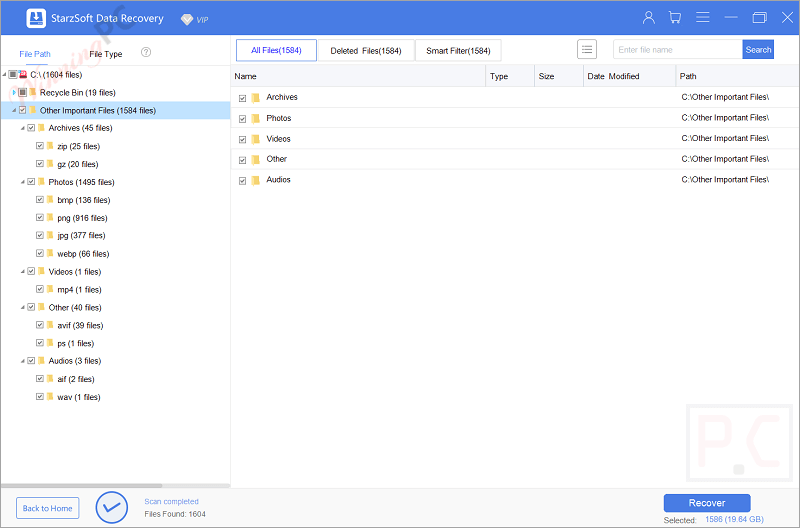Uncheck Other in the file list
Image resolution: width=800 pixels, height=528 pixels.
point(242,160)
